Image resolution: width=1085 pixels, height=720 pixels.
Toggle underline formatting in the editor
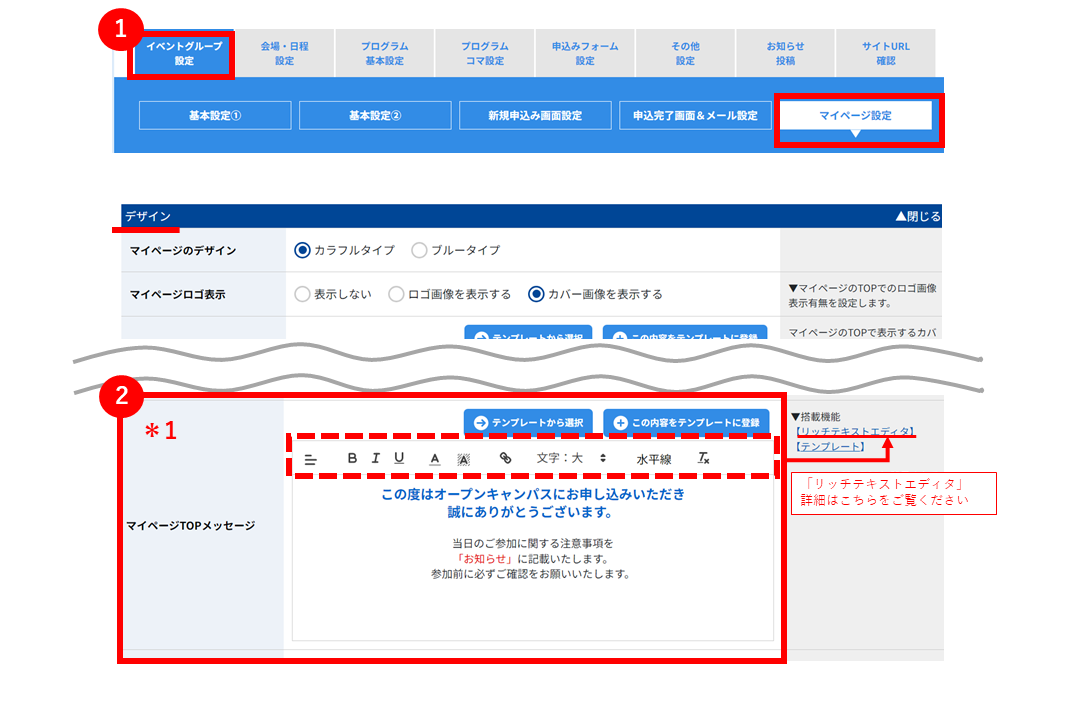coord(399,458)
